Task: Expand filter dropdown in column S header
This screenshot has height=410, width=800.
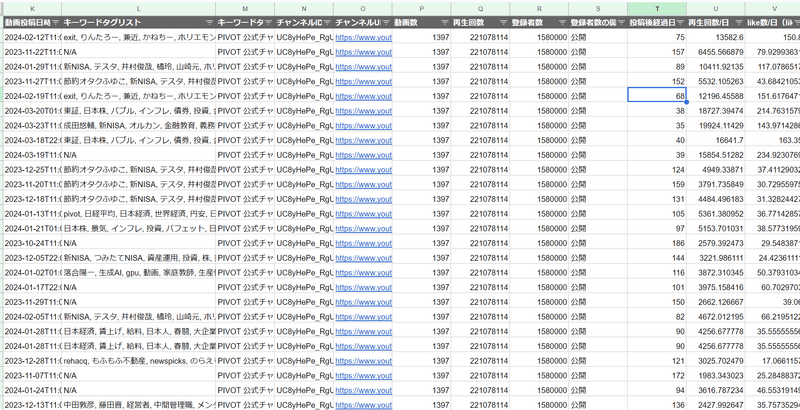Action: point(621,21)
